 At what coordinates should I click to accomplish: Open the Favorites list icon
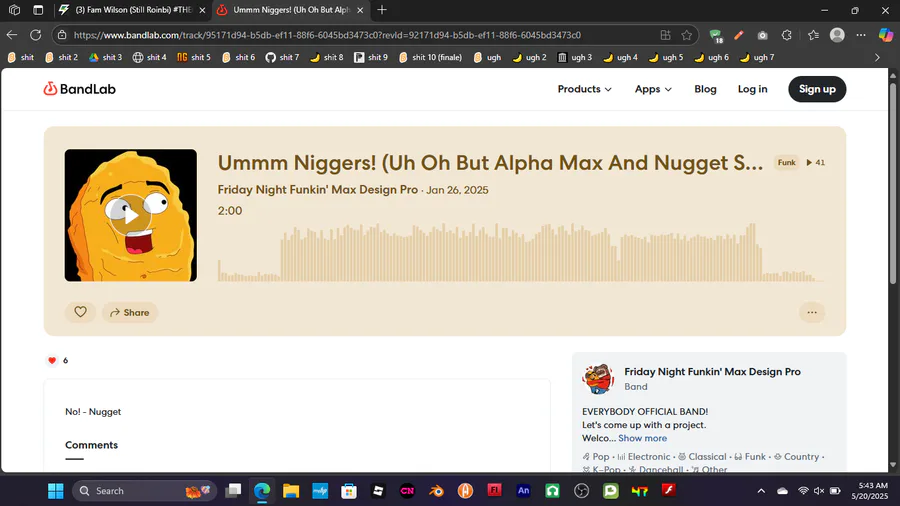(813, 35)
